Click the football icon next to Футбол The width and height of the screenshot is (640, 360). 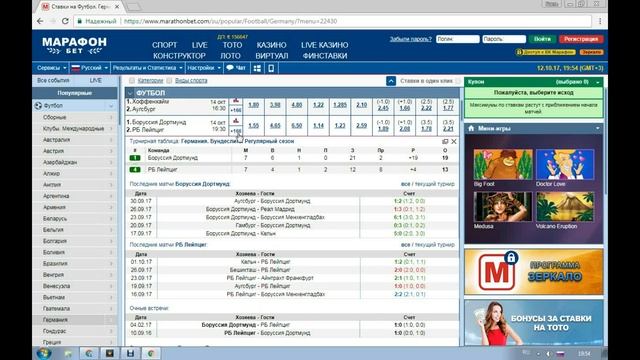click(x=38, y=106)
